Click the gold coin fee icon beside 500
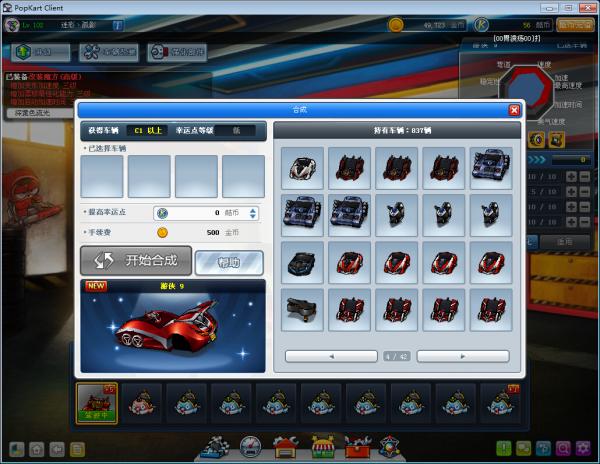Screen dimensions: 600x464 click(x=162, y=232)
